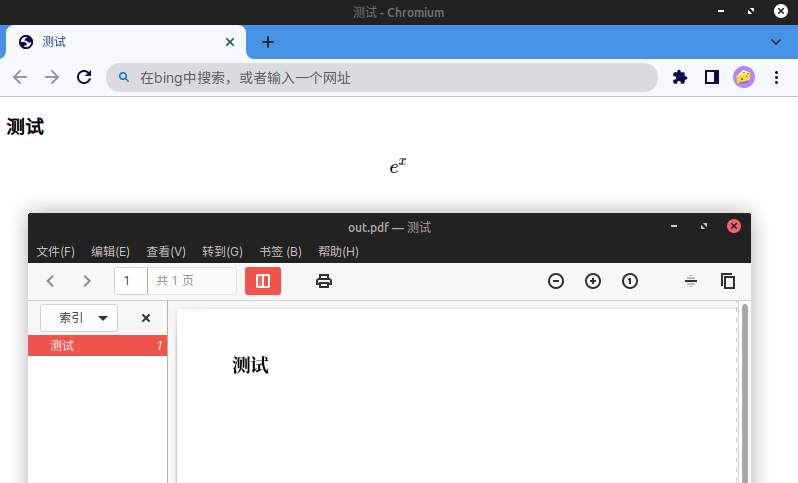This screenshot has width=798, height=483.
Task: Toggle the red sidebar panel button
Action: [263, 281]
